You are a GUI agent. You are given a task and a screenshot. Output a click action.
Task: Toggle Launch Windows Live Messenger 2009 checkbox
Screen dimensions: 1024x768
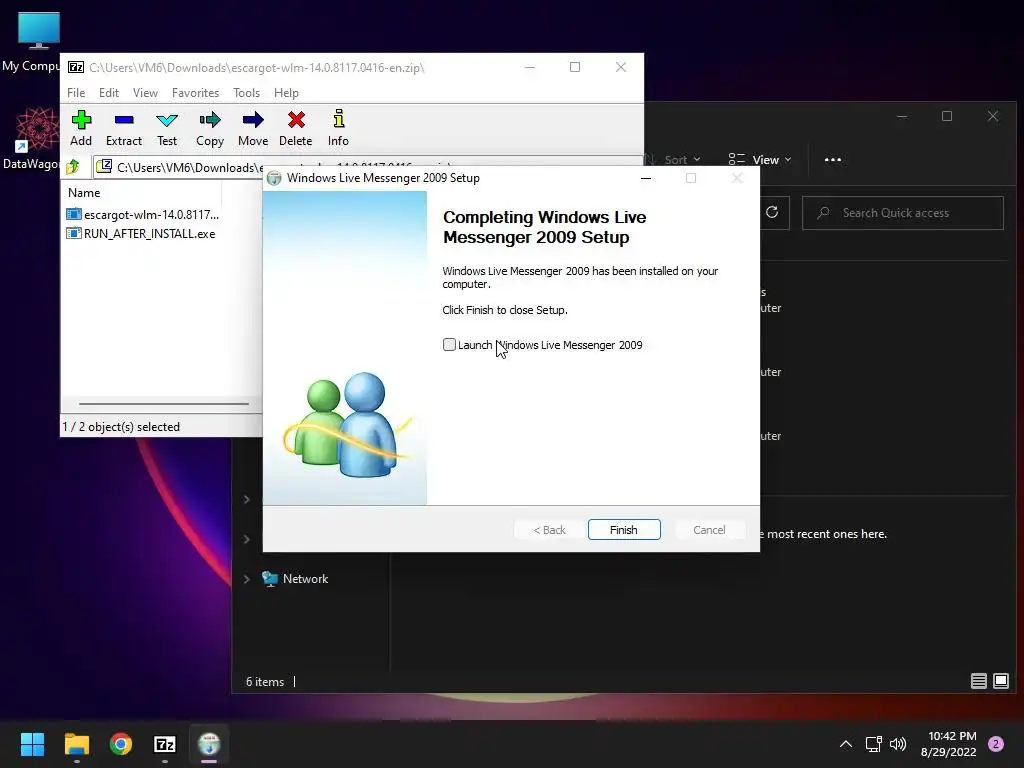(449, 344)
